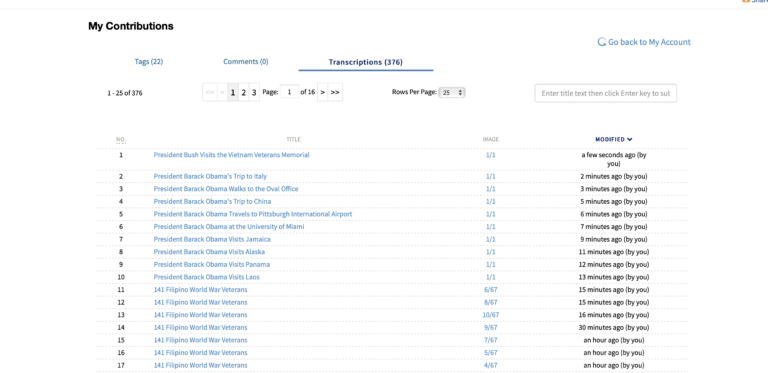This screenshot has height=373, width=768.
Task: Open President Barack Obama's Trip to Italy
Action: [x=210, y=176]
